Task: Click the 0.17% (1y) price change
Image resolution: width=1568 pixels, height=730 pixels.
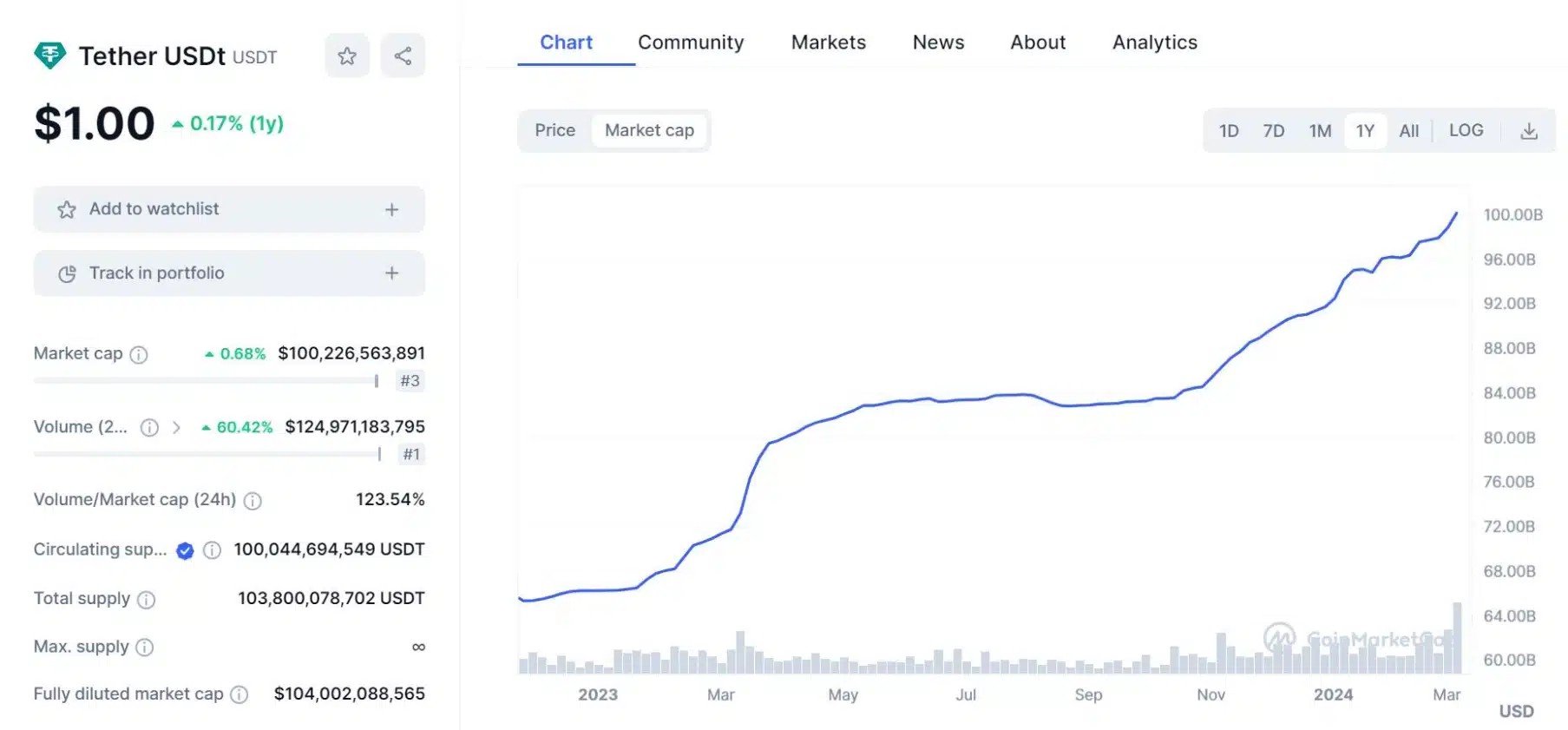Action: point(228,123)
